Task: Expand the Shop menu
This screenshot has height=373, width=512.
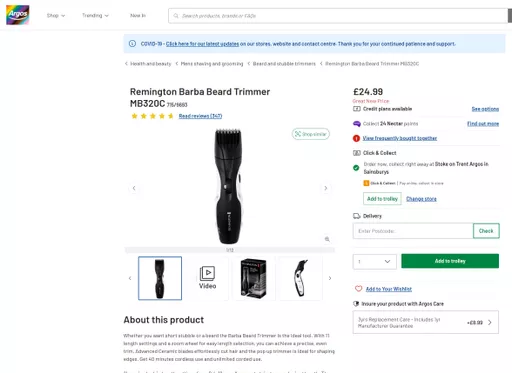Action: point(56,15)
